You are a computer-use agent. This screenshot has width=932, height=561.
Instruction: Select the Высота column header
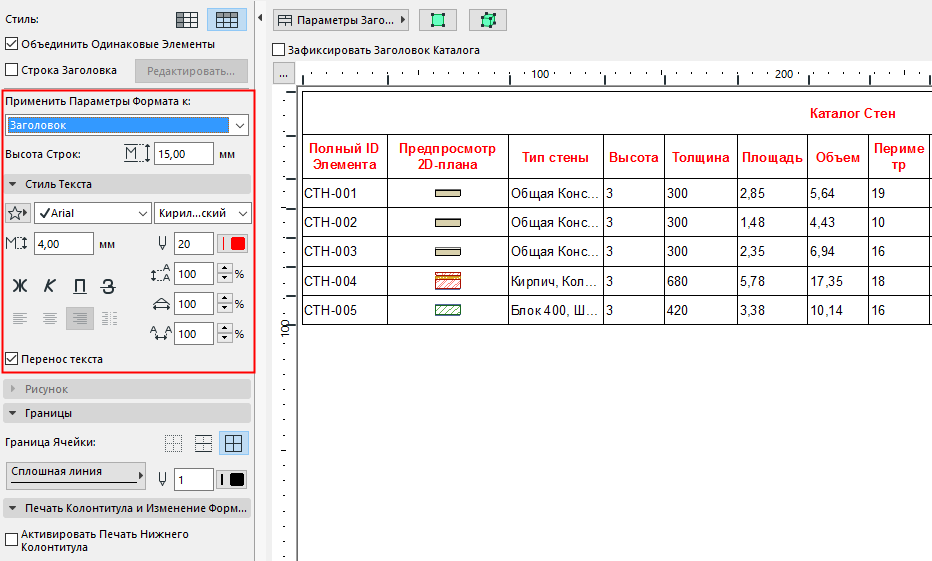pos(634,156)
